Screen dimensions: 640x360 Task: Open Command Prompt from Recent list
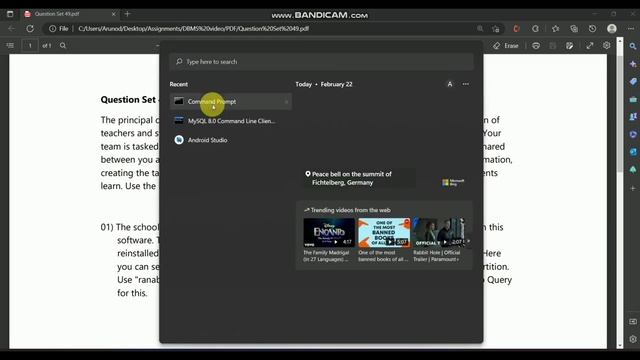pos(231,101)
